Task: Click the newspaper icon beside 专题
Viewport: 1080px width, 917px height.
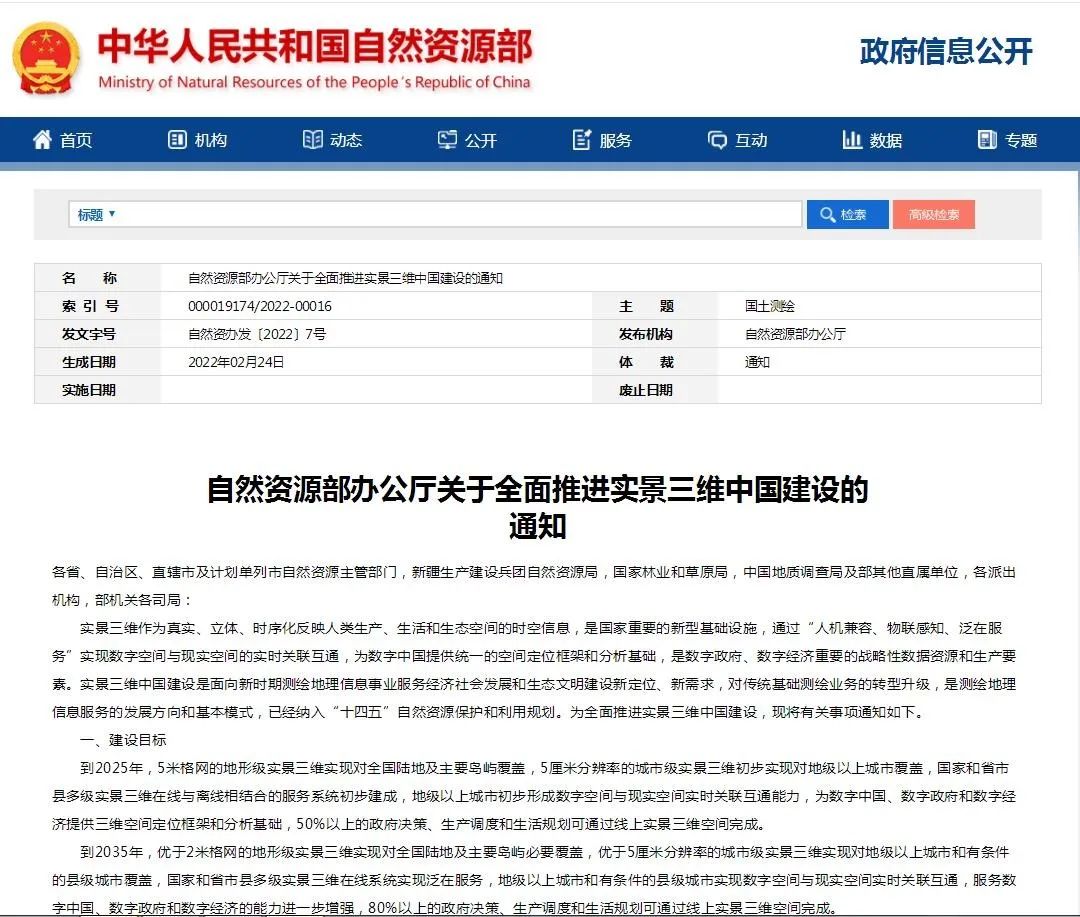Action: 987,140
